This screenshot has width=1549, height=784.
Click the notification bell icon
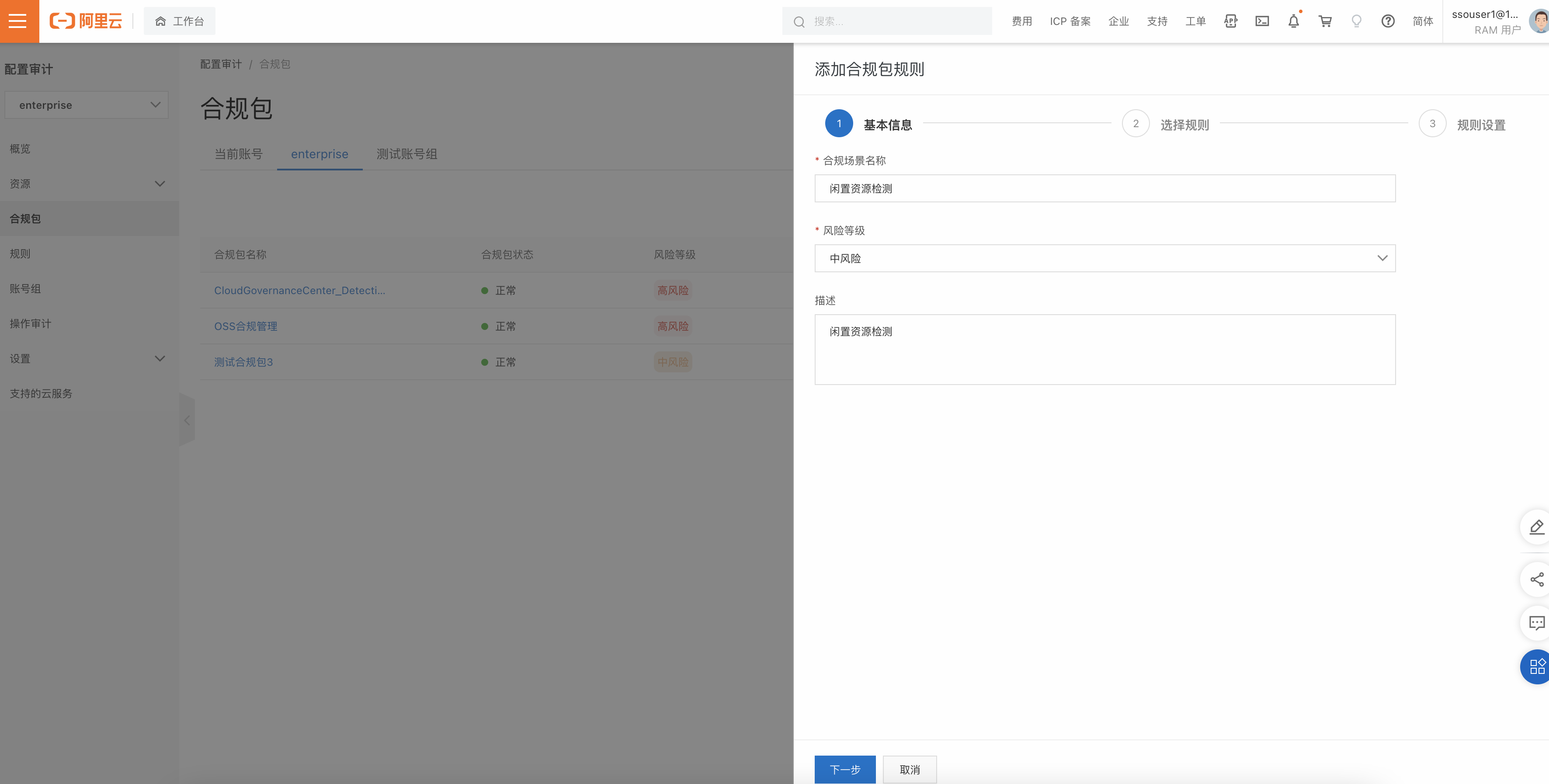1293,21
